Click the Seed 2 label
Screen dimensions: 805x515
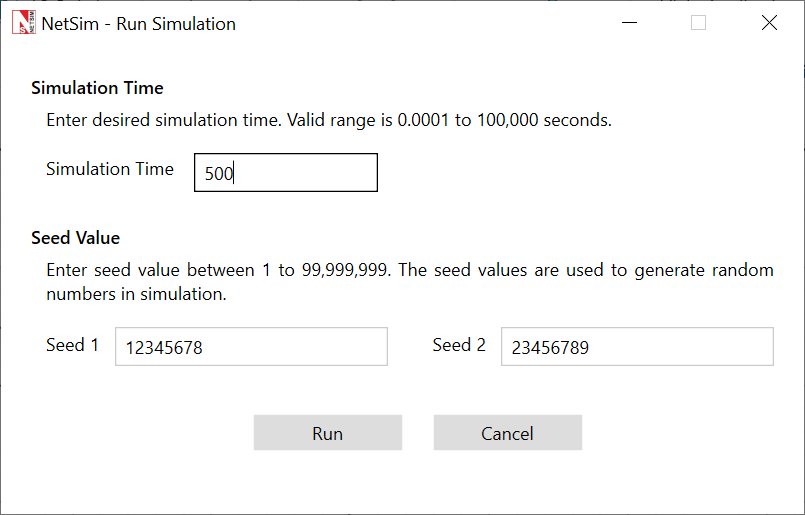pos(459,345)
